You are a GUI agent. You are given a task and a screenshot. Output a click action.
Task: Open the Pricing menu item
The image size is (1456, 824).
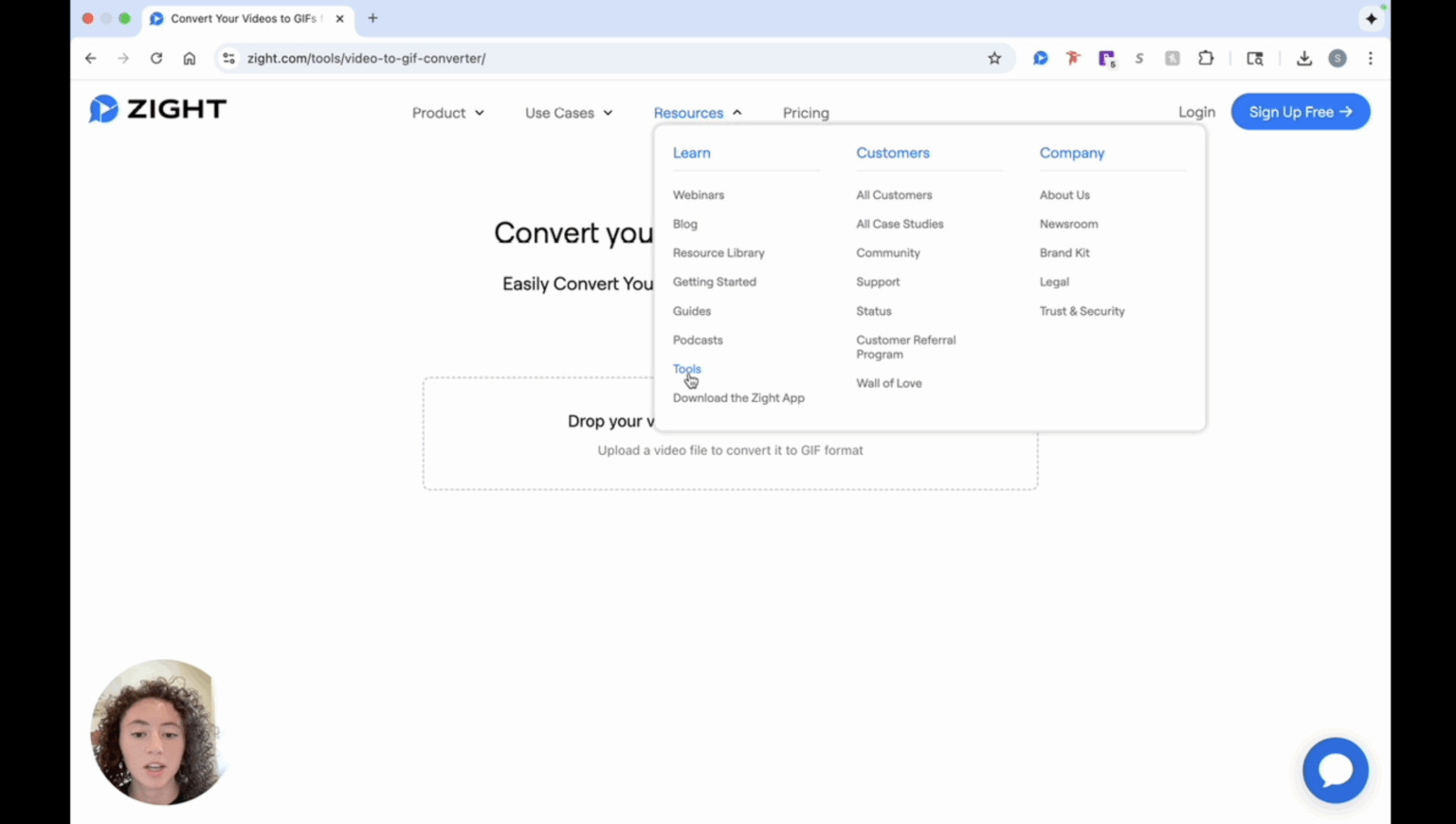click(806, 112)
